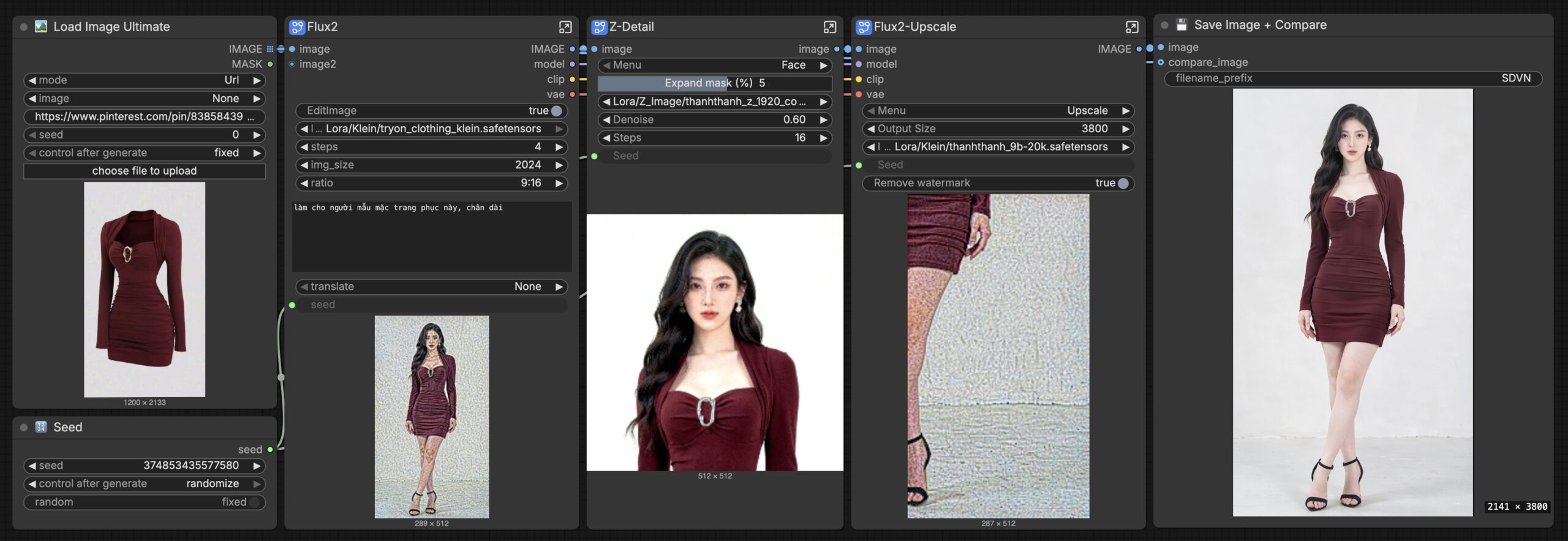Open the mode Url dropdown
This screenshot has width=1568, height=541.
145,80
